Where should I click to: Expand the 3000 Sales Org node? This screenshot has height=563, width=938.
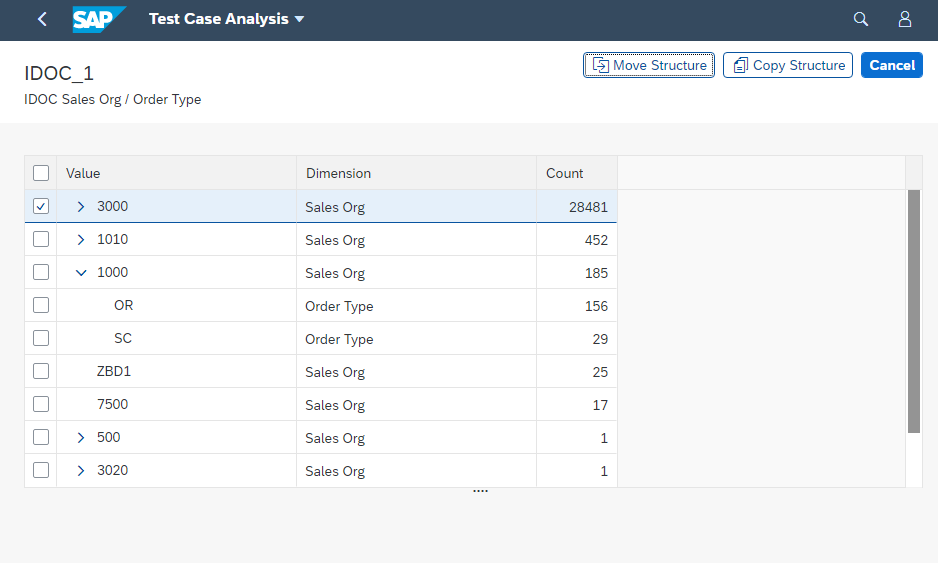pyautogui.click(x=81, y=206)
